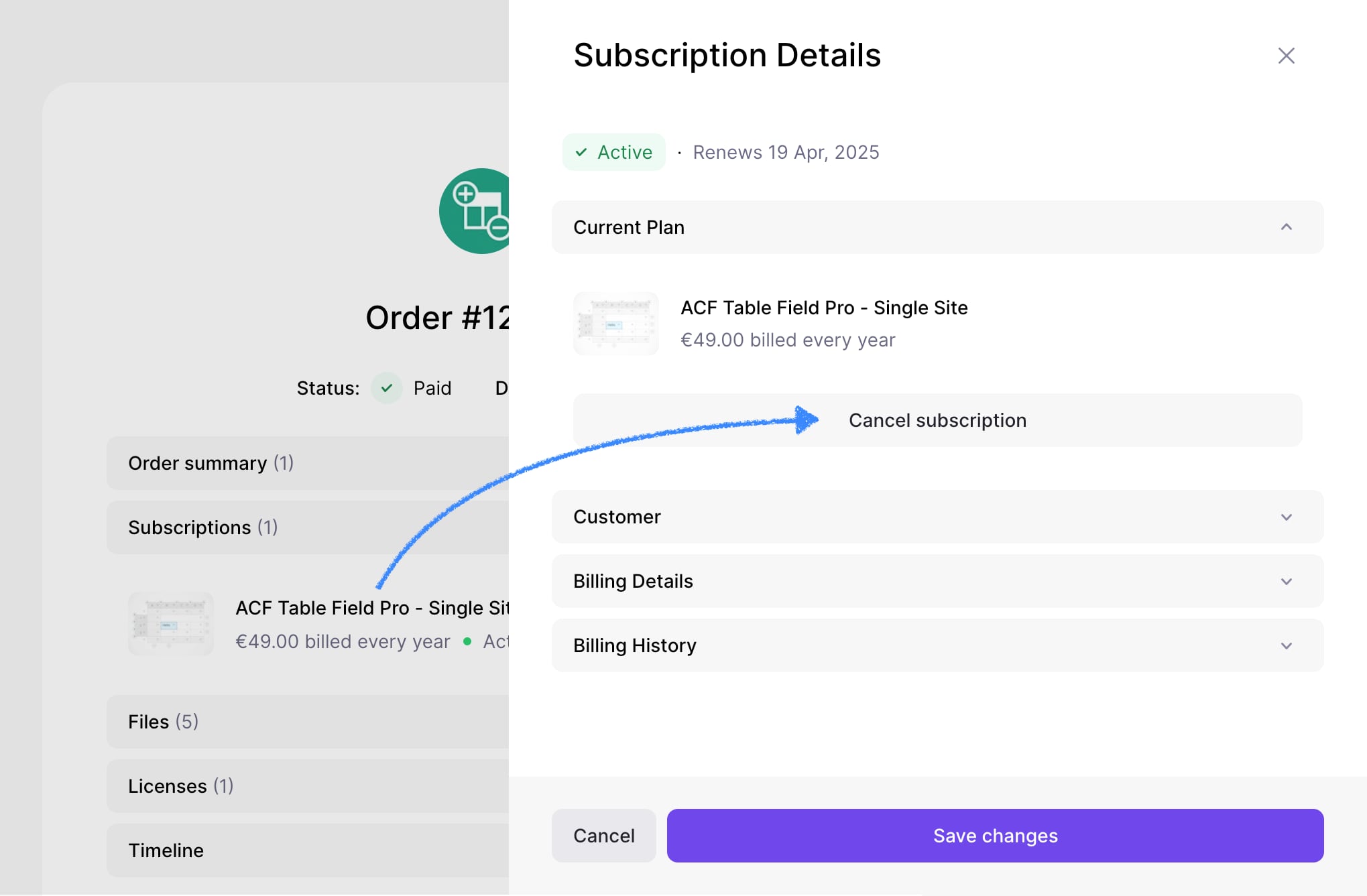Click the Cancel button in footer

click(603, 836)
